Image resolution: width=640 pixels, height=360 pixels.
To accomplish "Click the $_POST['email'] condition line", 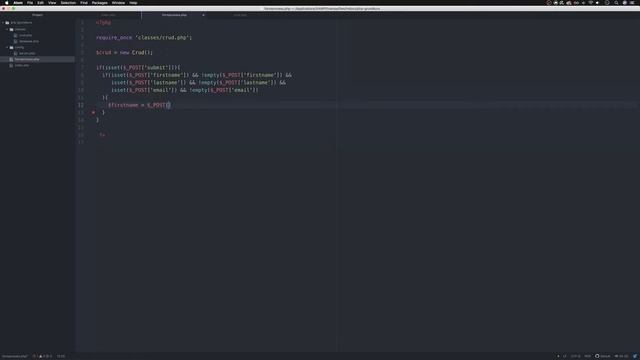I will tap(184, 90).
